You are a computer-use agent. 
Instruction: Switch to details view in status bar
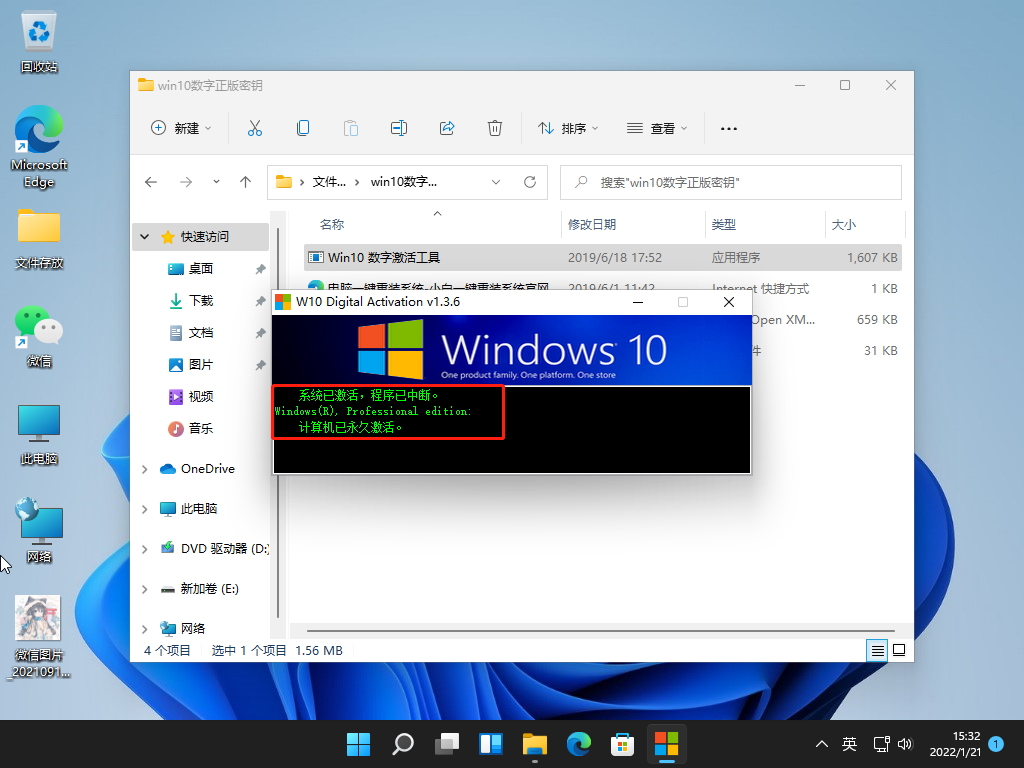tap(877, 650)
